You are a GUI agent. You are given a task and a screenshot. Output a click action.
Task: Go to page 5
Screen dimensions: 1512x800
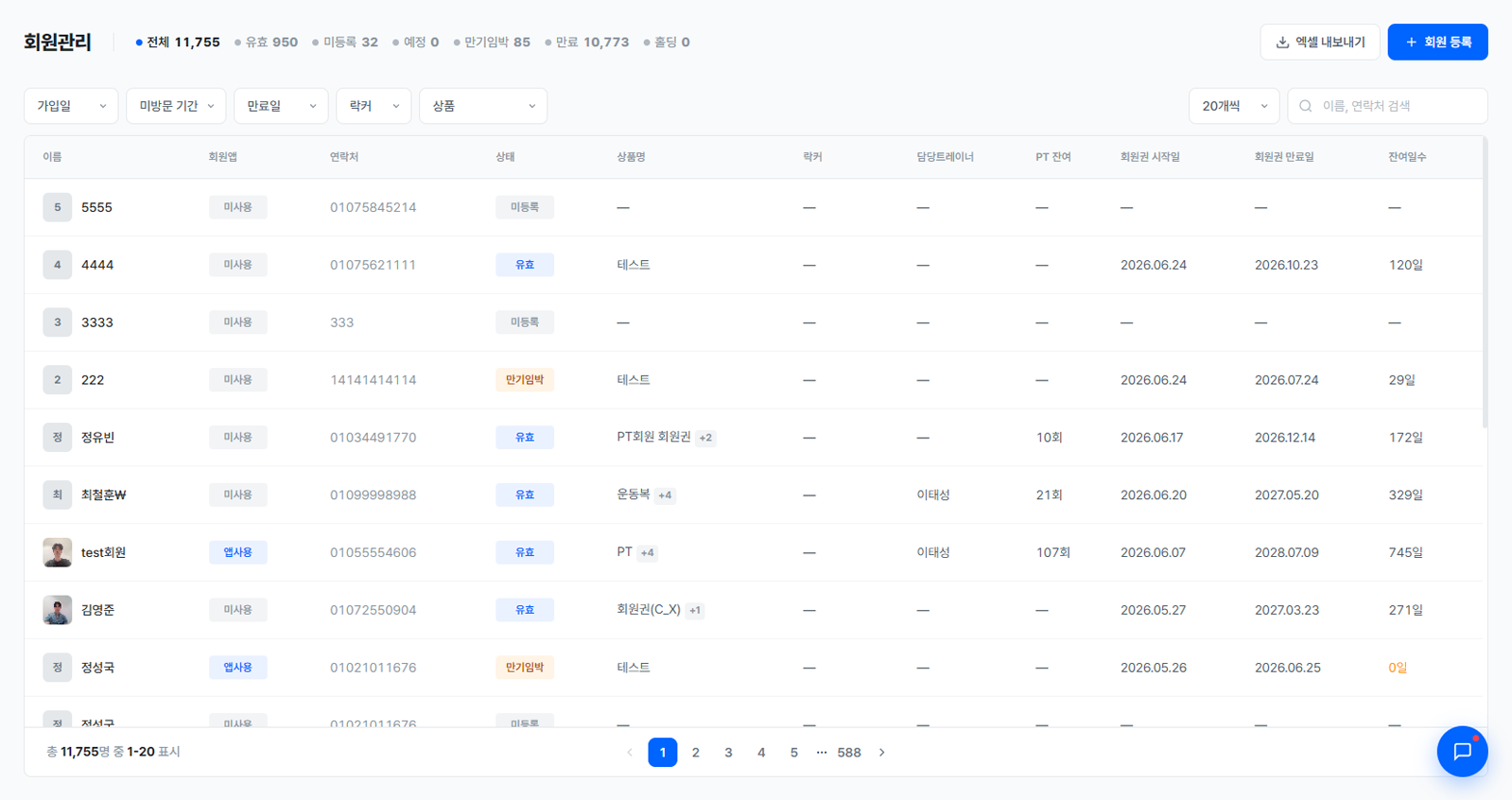tap(794, 753)
